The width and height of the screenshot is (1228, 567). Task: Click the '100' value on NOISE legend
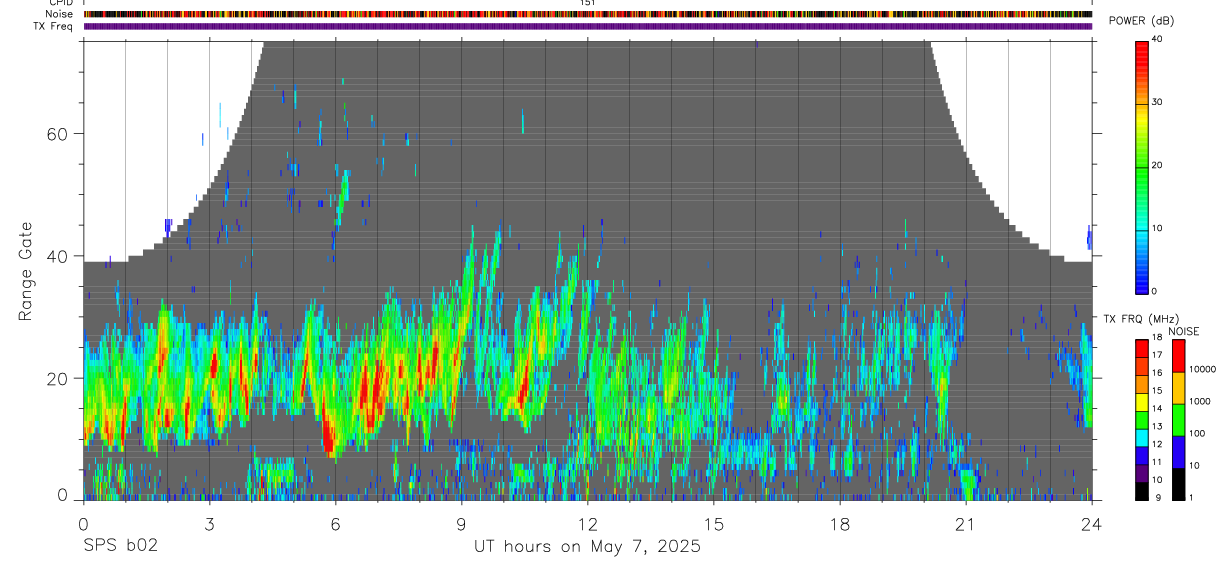coord(1198,433)
